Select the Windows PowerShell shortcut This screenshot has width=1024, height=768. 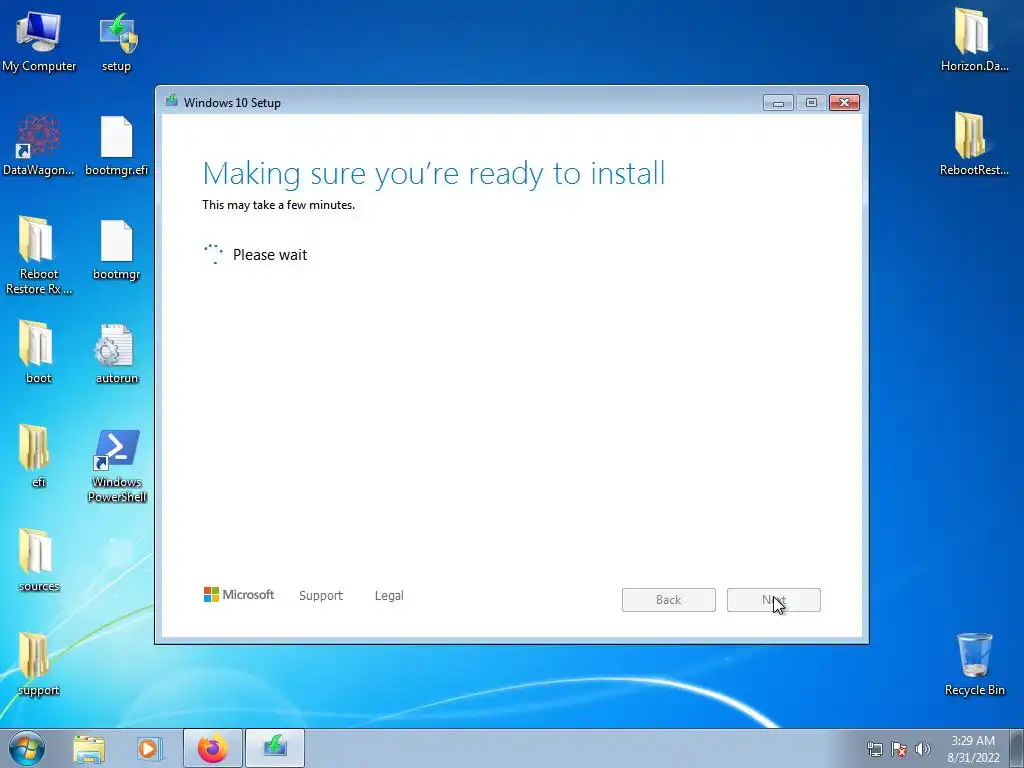click(x=117, y=465)
